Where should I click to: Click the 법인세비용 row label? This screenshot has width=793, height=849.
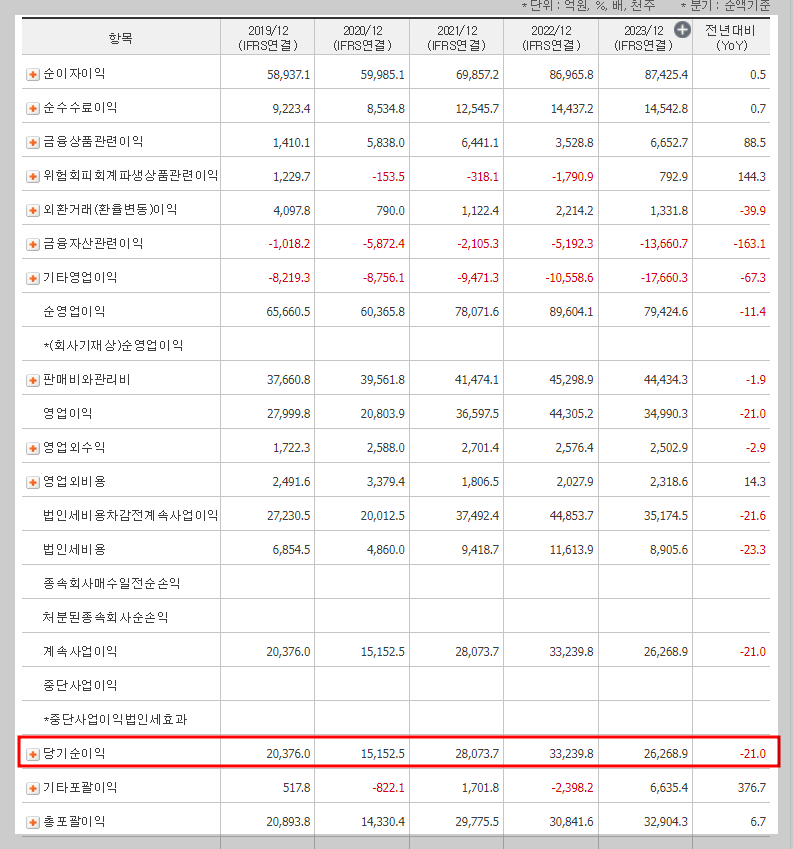point(74,549)
